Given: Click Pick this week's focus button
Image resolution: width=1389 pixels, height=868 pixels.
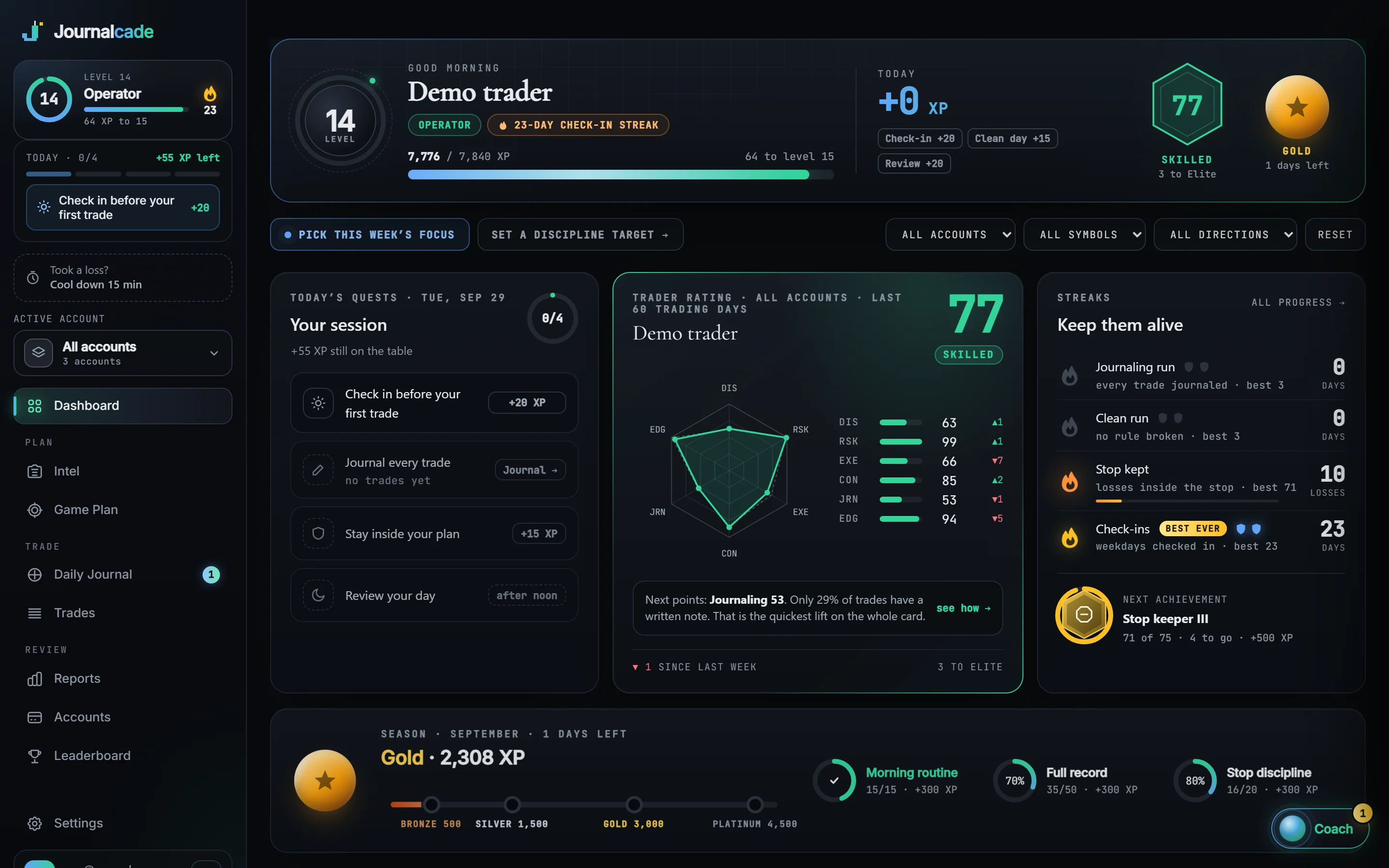Looking at the screenshot, I should coord(369,234).
